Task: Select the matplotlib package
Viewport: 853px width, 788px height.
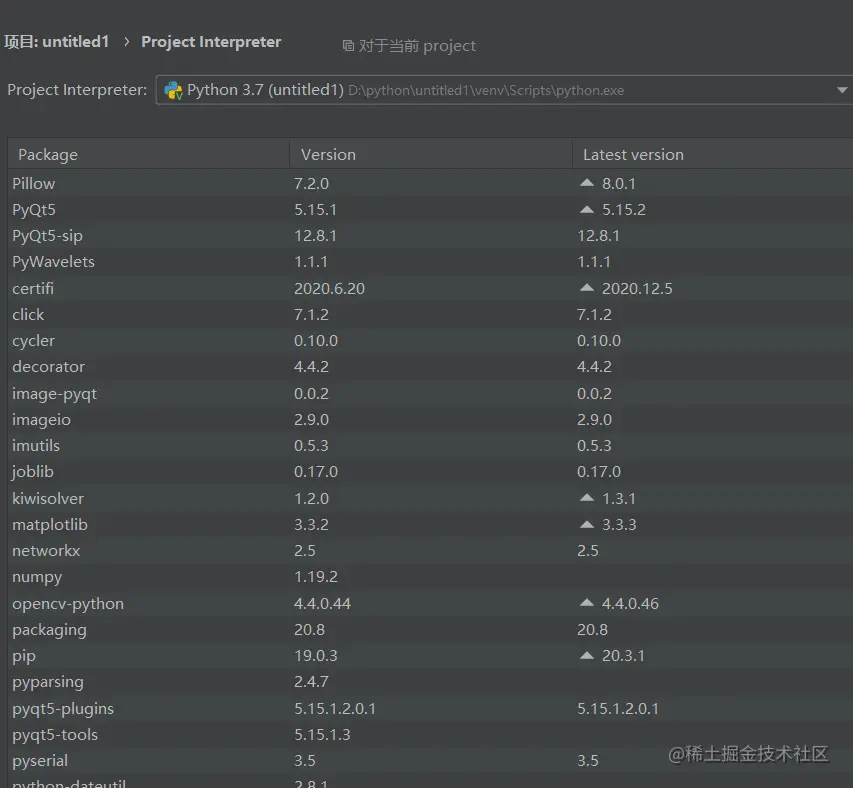Action: [x=50, y=524]
